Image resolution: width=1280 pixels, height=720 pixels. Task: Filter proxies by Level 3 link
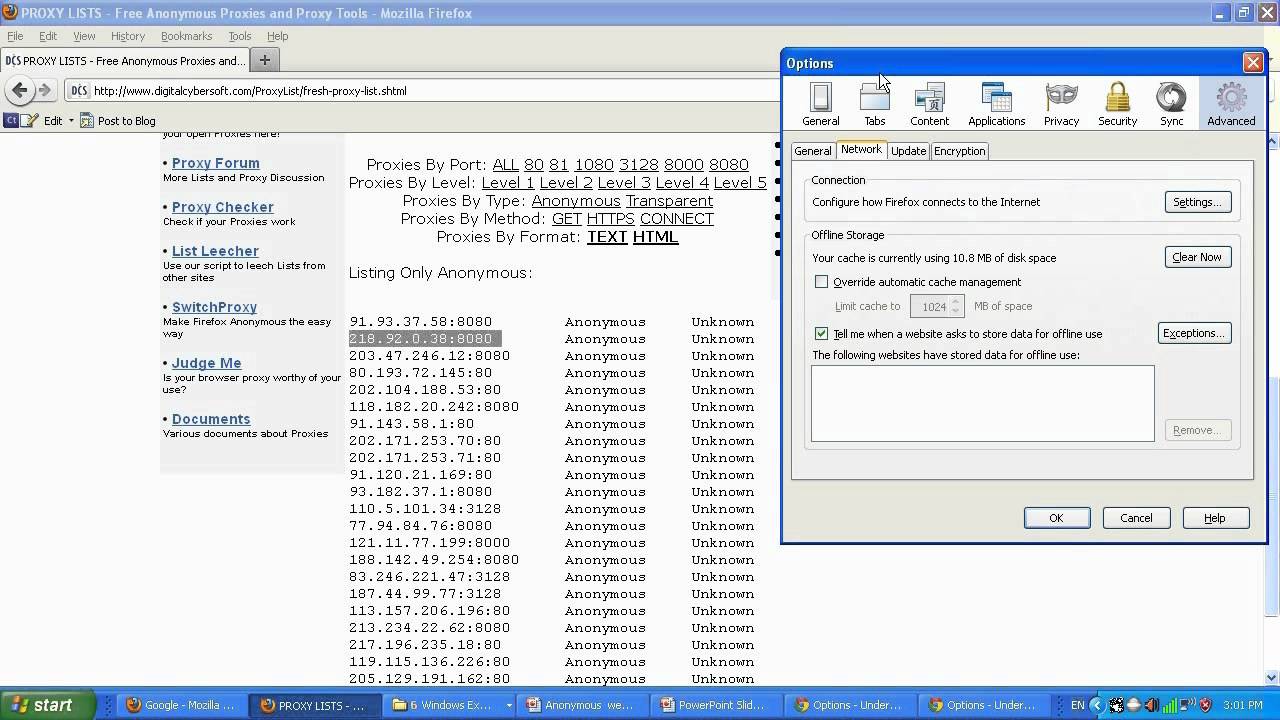[x=624, y=183]
